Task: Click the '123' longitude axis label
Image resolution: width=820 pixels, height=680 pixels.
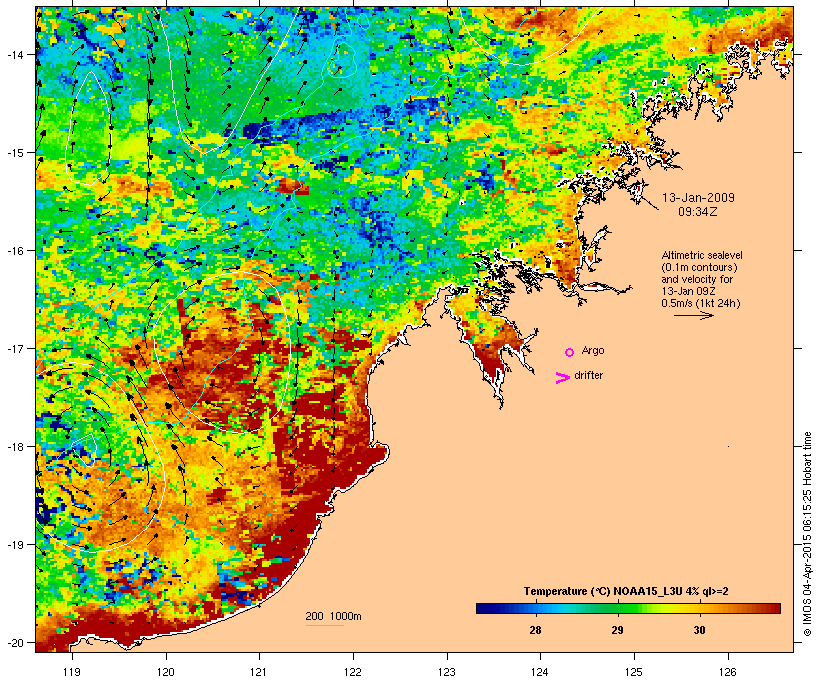Action: (x=447, y=672)
